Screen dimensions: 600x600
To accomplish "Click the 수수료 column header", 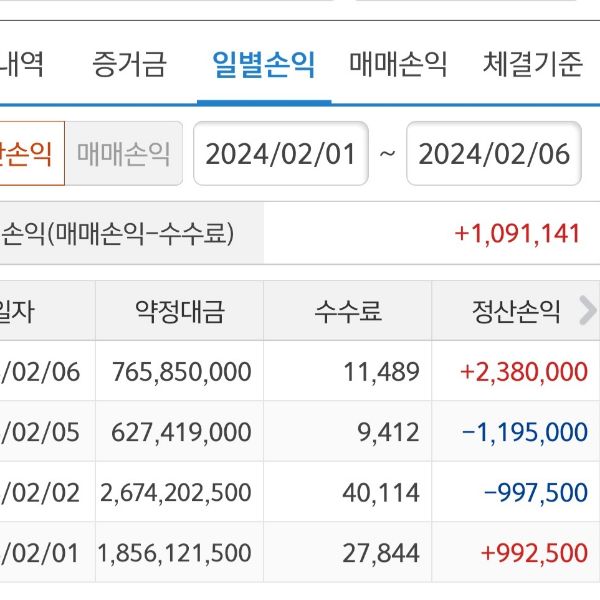I will coord(347,311).
